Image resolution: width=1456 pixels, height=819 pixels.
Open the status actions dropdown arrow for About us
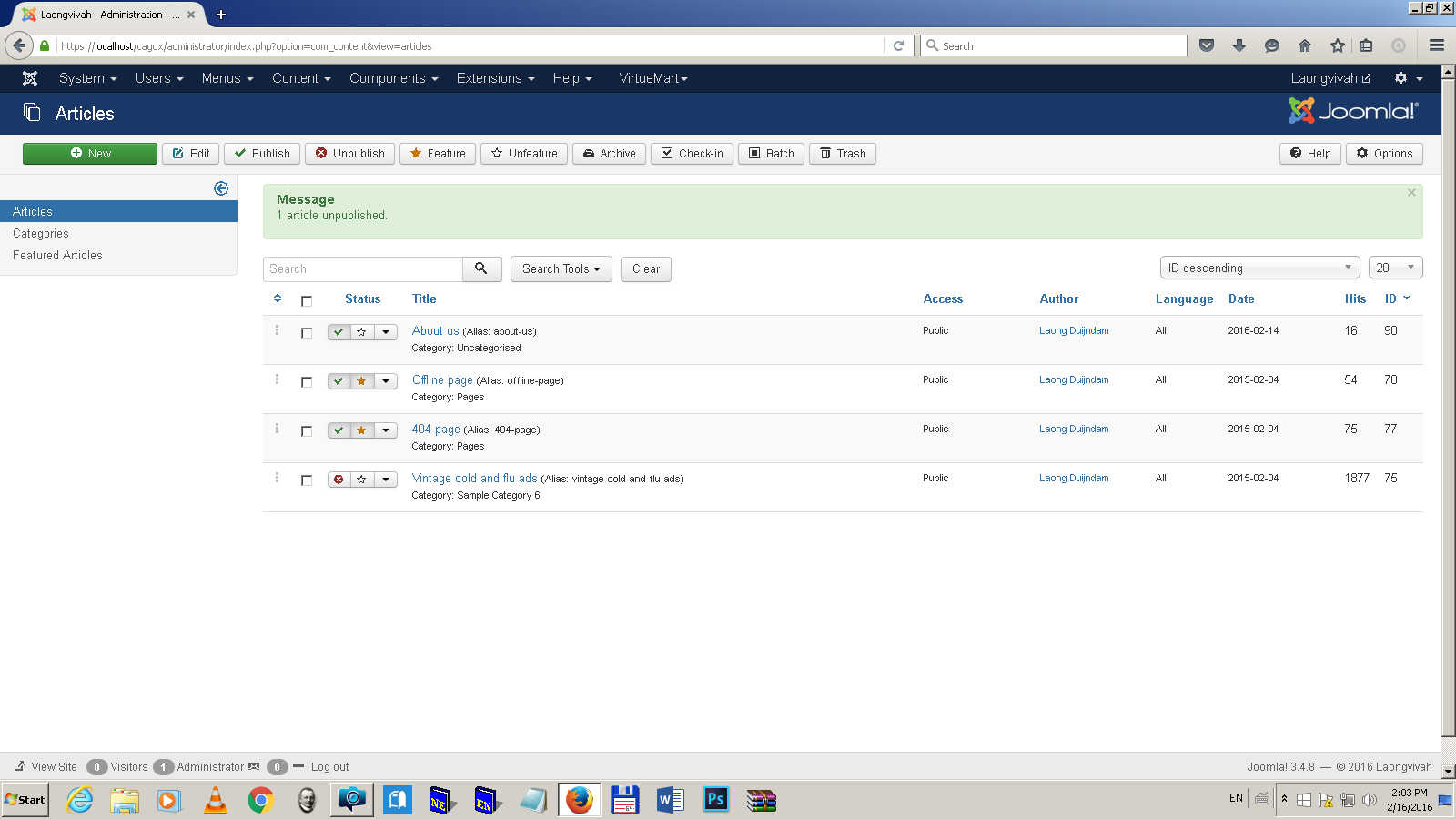click(386, 332)
